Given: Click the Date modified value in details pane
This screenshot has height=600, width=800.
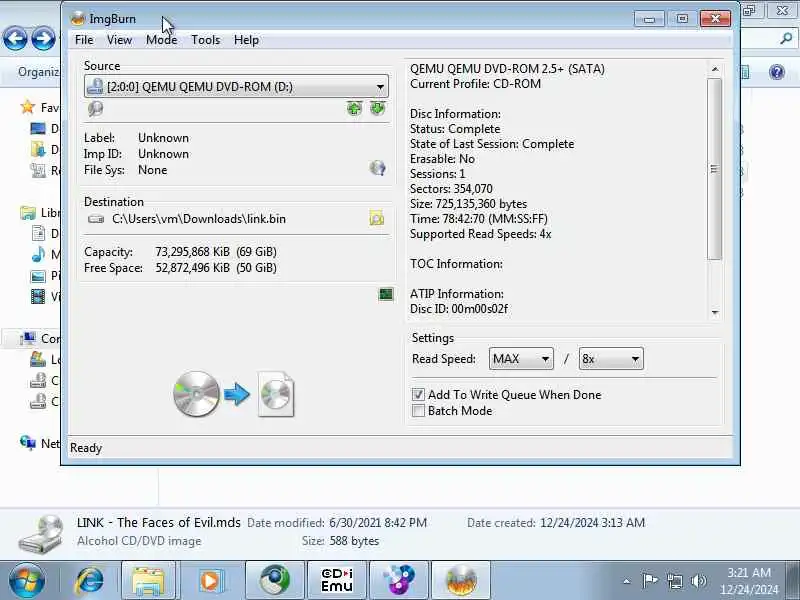Looking at the screenshot, I should (x=378, y=522).
